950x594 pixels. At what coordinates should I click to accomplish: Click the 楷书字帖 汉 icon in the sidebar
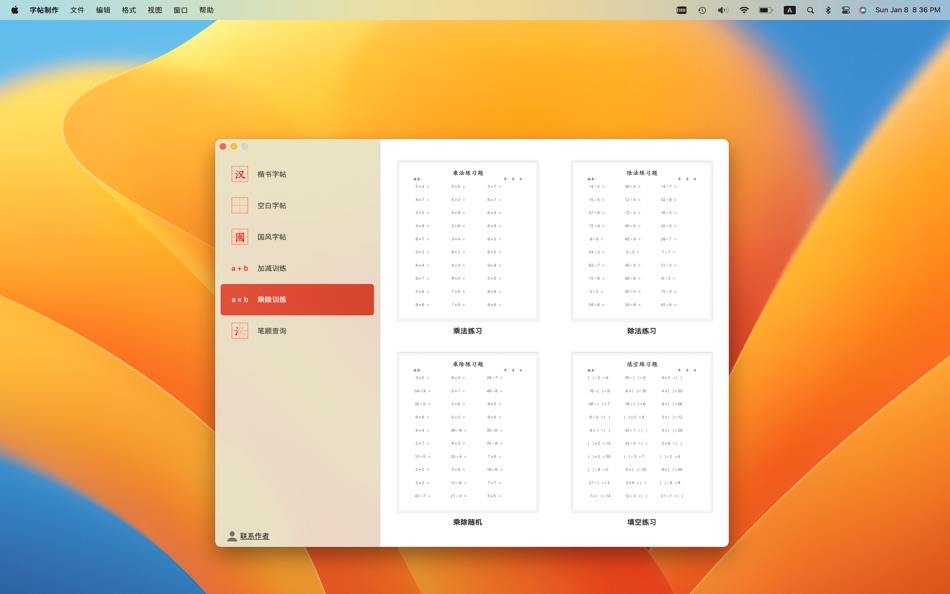(x=239, y=174)
